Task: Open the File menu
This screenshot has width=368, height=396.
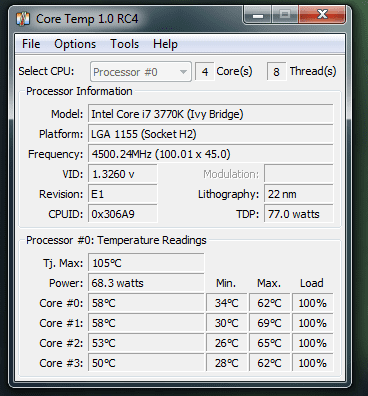Action: 31,44
